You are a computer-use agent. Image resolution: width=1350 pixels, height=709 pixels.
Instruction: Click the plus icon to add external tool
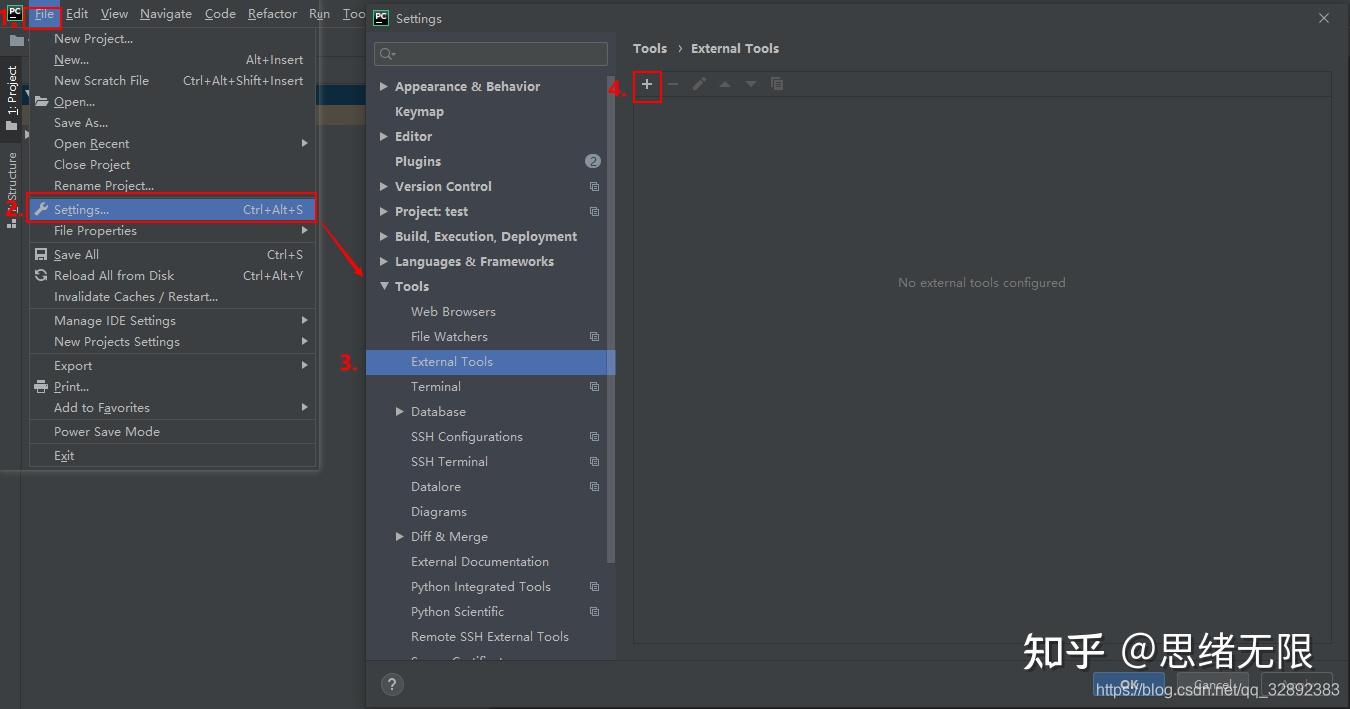647,85
